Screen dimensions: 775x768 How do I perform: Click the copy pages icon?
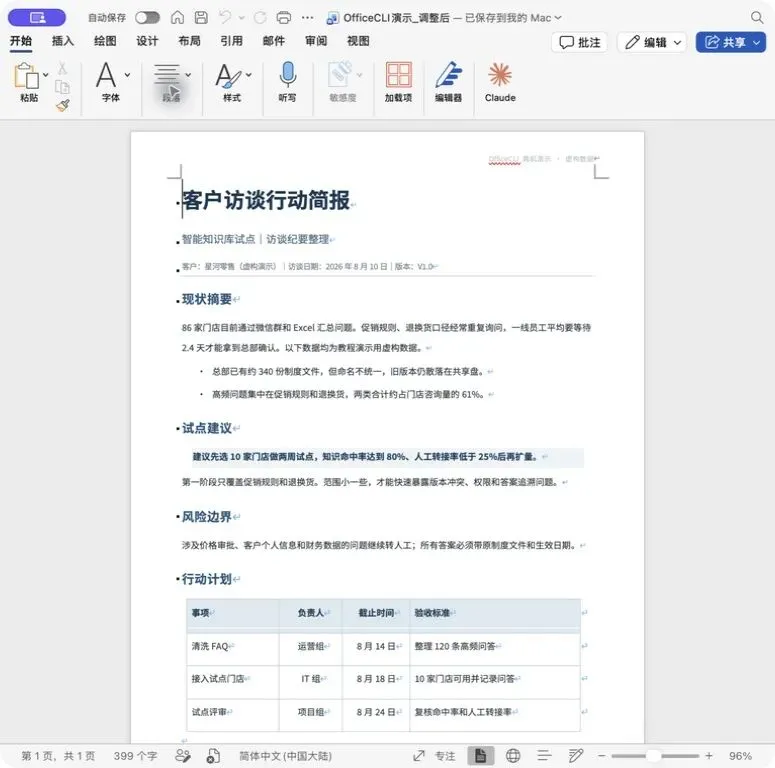click(x=62, y=87)
